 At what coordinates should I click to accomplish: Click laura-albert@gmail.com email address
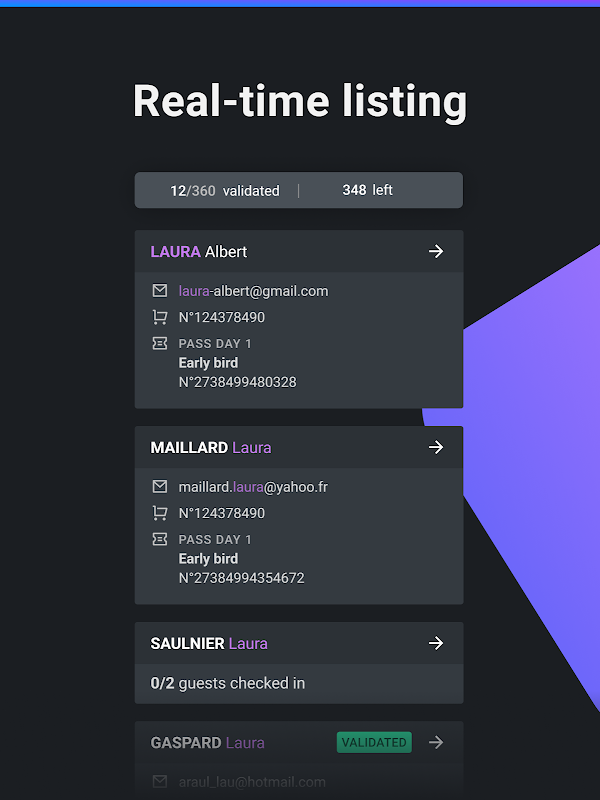253,291
